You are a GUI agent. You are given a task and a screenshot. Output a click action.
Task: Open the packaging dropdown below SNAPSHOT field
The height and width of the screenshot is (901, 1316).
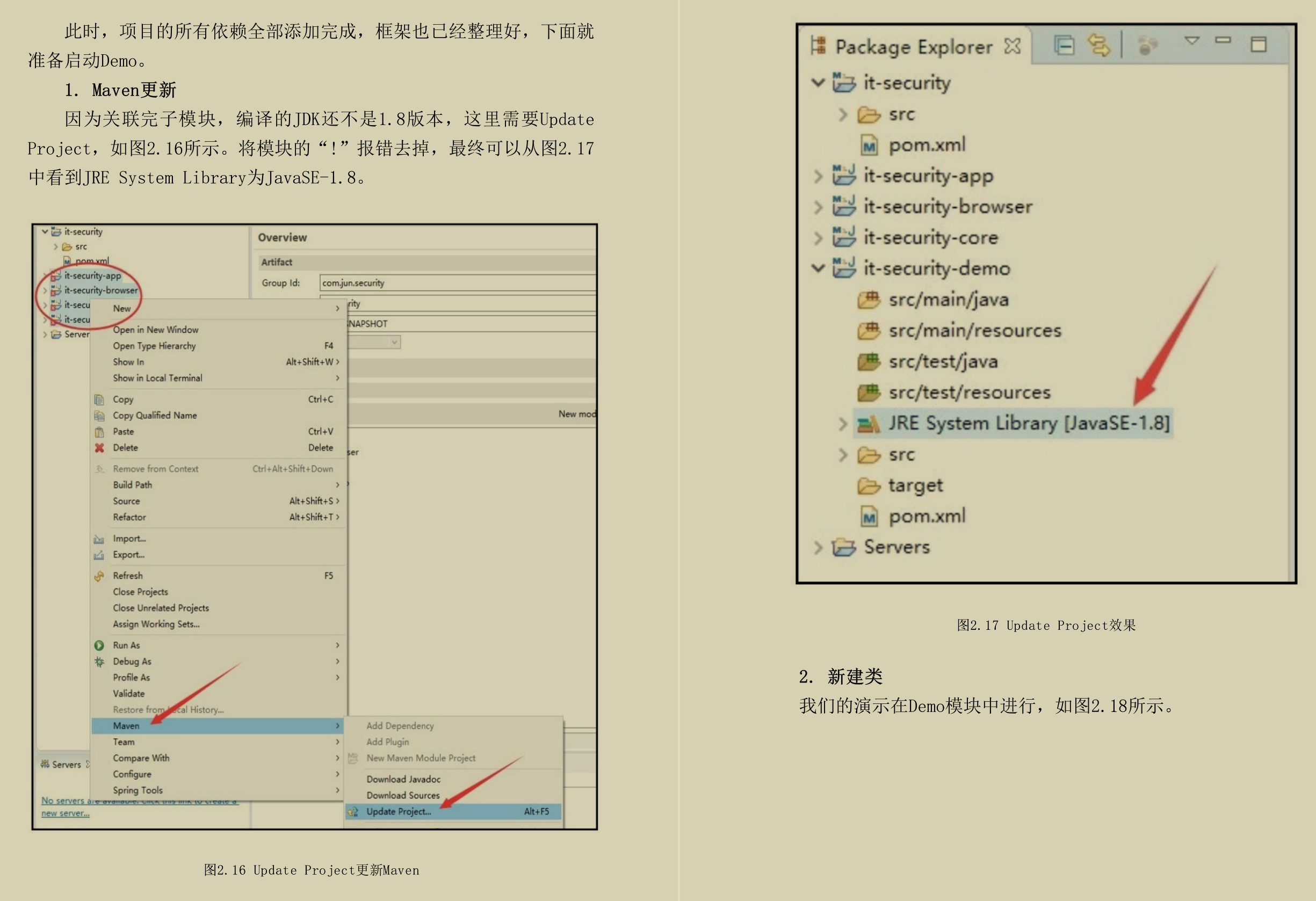394,343
